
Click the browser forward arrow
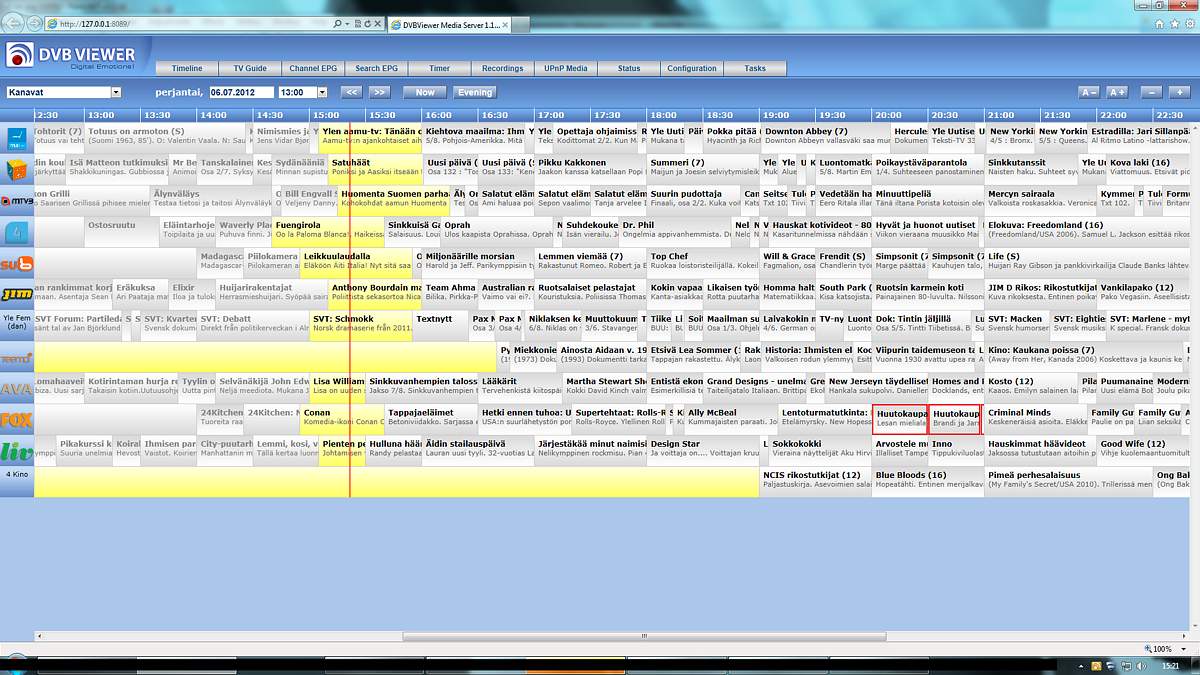36,22
